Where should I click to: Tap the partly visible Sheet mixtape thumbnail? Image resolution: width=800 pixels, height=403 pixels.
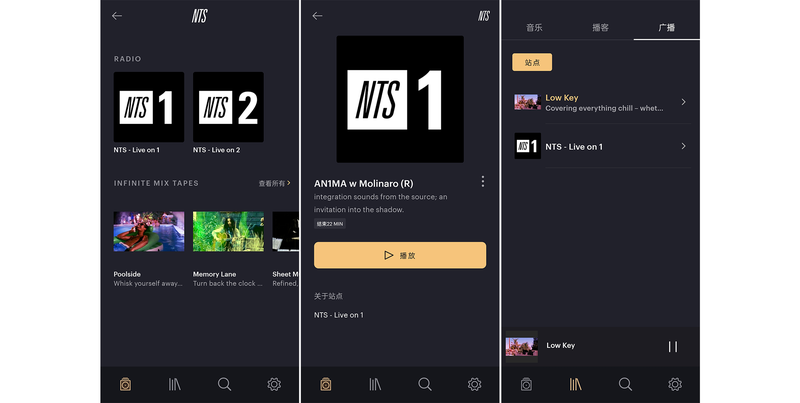coord(286,232)
